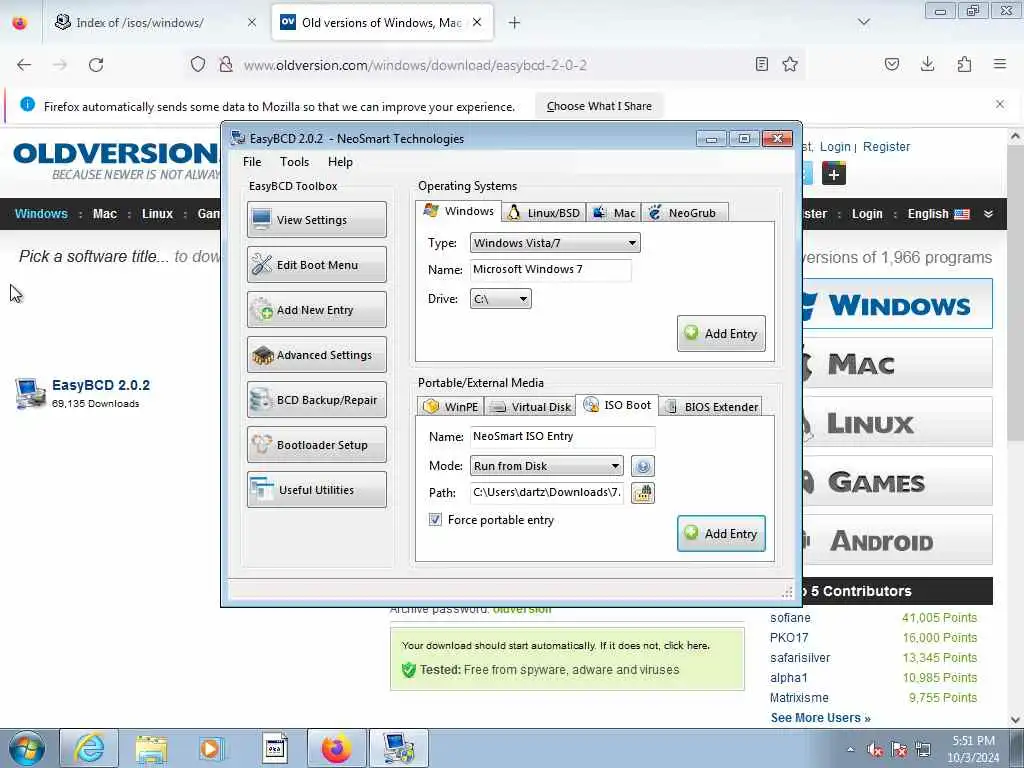
Task: Click the WINDOWS platform banner
Action: 897,304
